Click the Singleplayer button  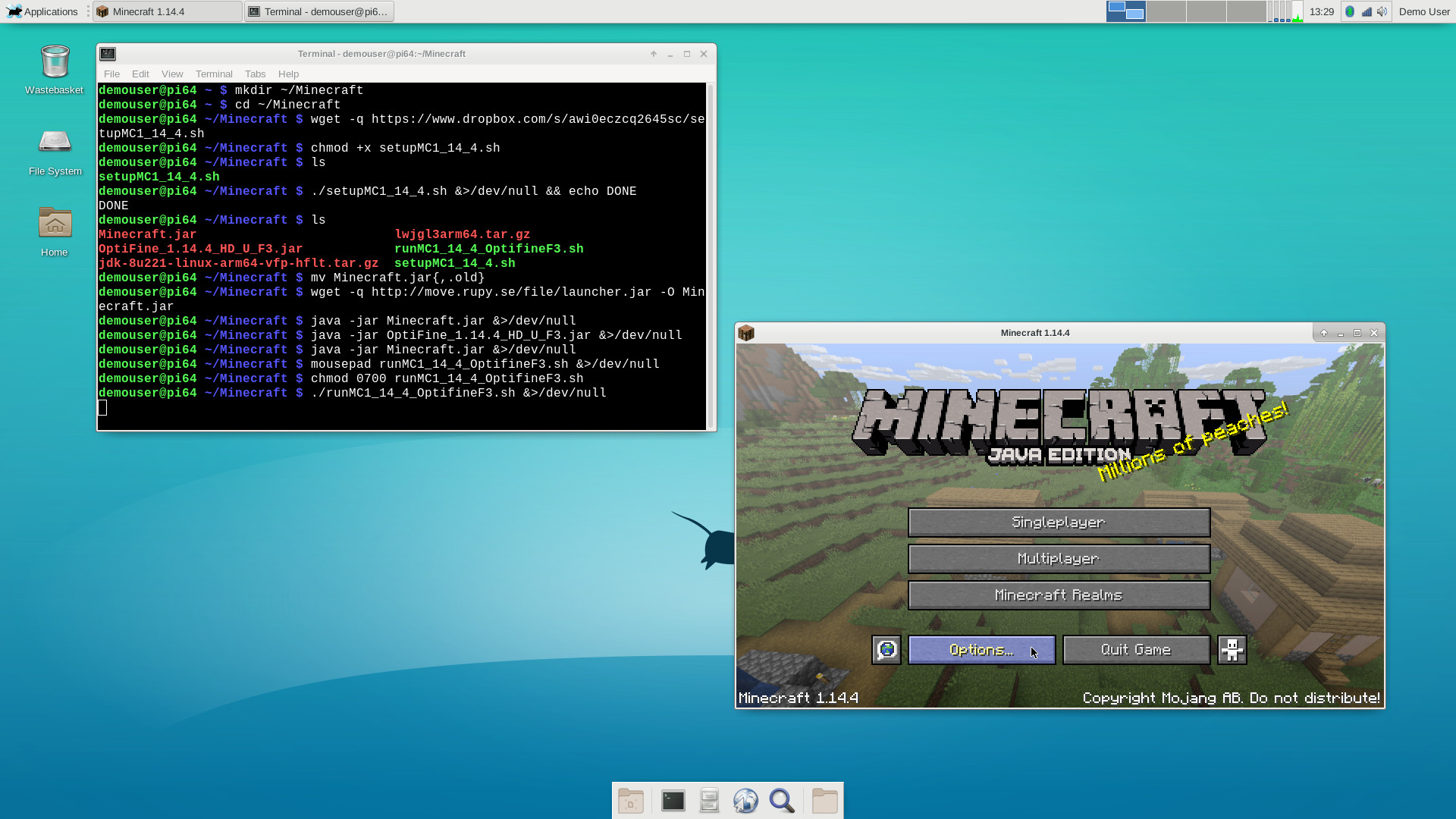(1059, 522)
